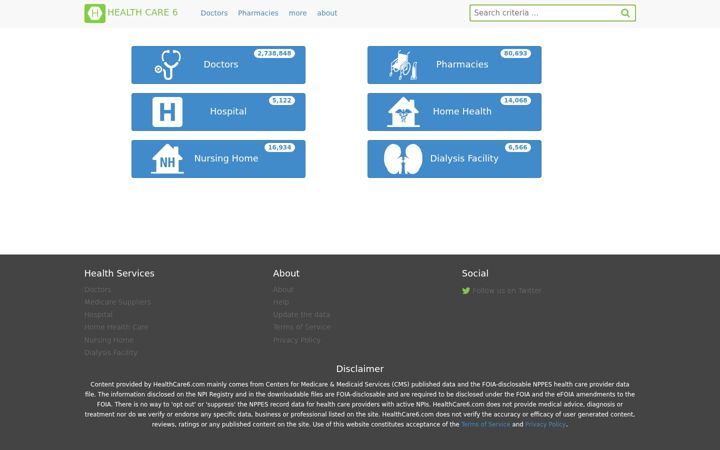The height and width of the screenshot is (450, 720).
Task: Open the Doctors menu item in header
Action: pos(214,13)
